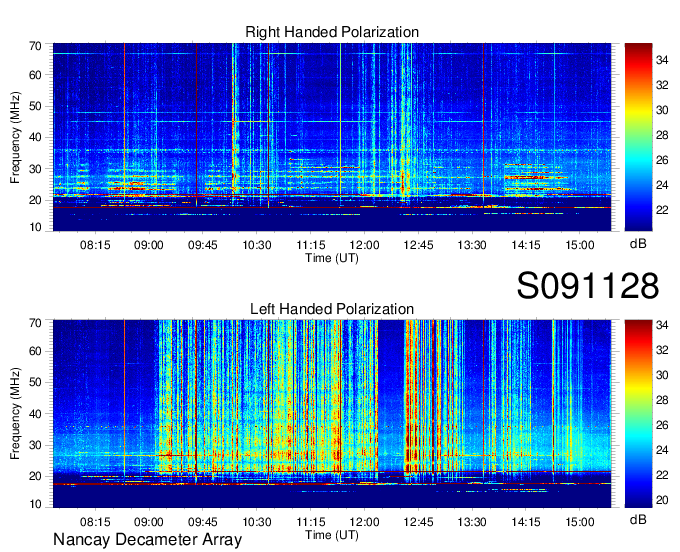680x552 pixels.
Task: Click the left-handed plot's dB color bar
Action: click(638, 413)
